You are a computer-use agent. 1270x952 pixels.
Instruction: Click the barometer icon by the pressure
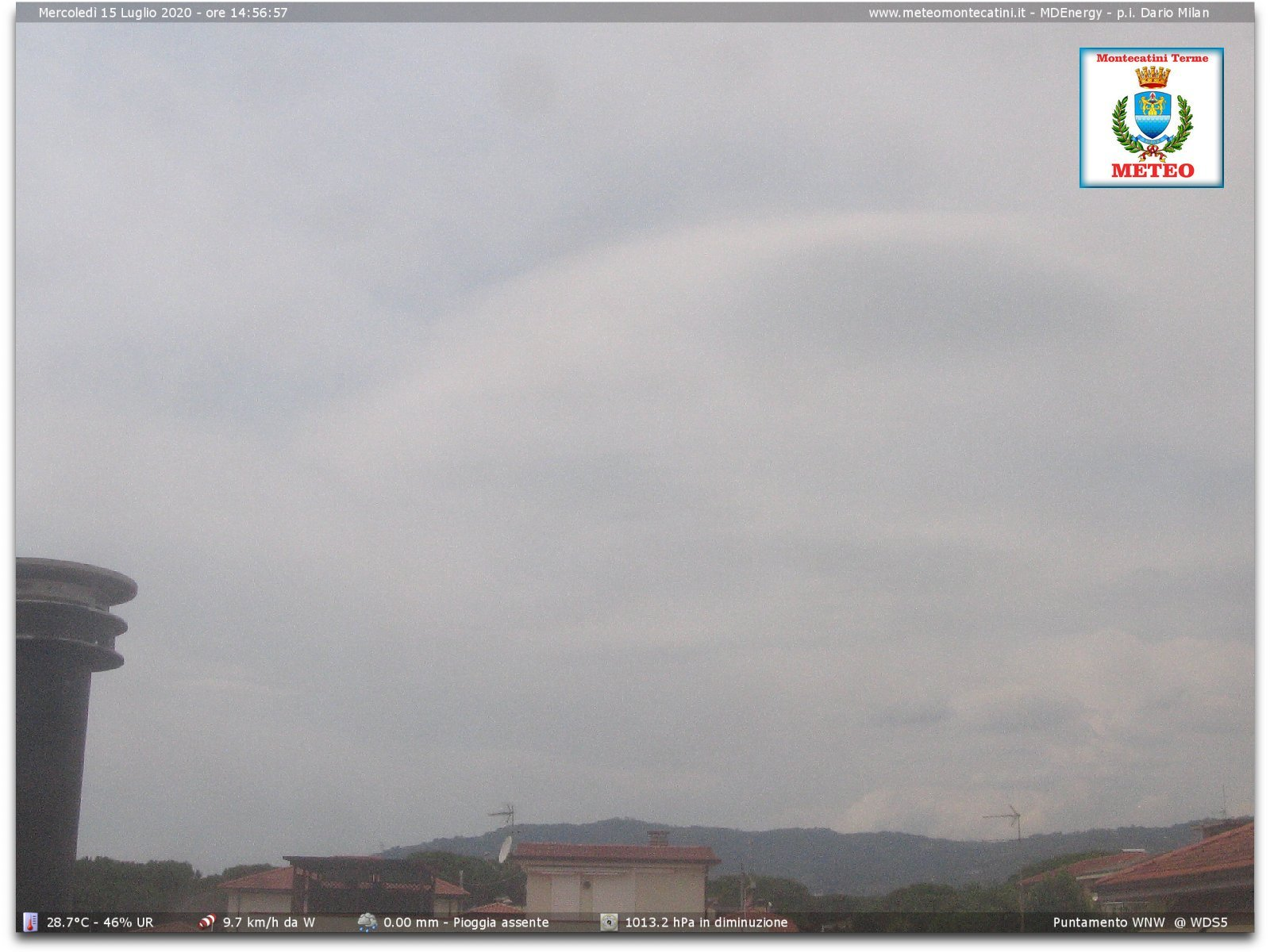coord(609,922)
